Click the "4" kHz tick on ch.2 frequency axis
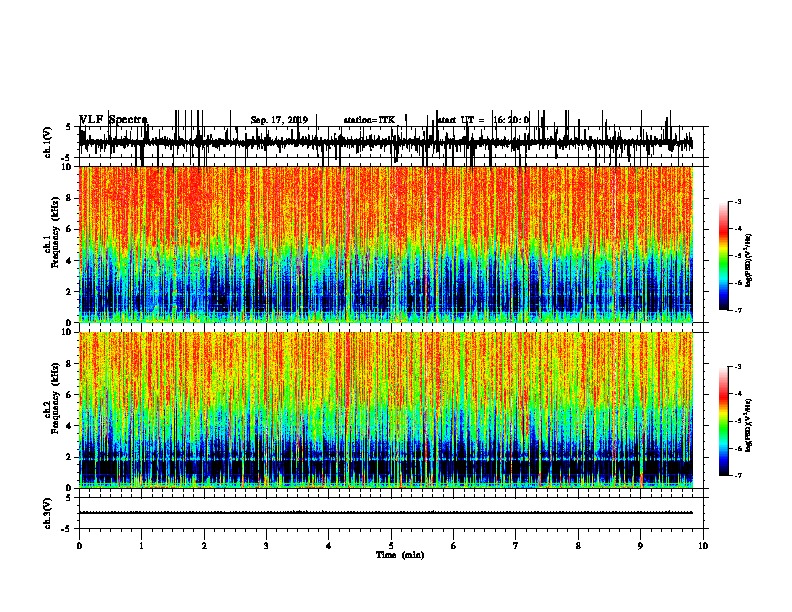 coord(70,426)
